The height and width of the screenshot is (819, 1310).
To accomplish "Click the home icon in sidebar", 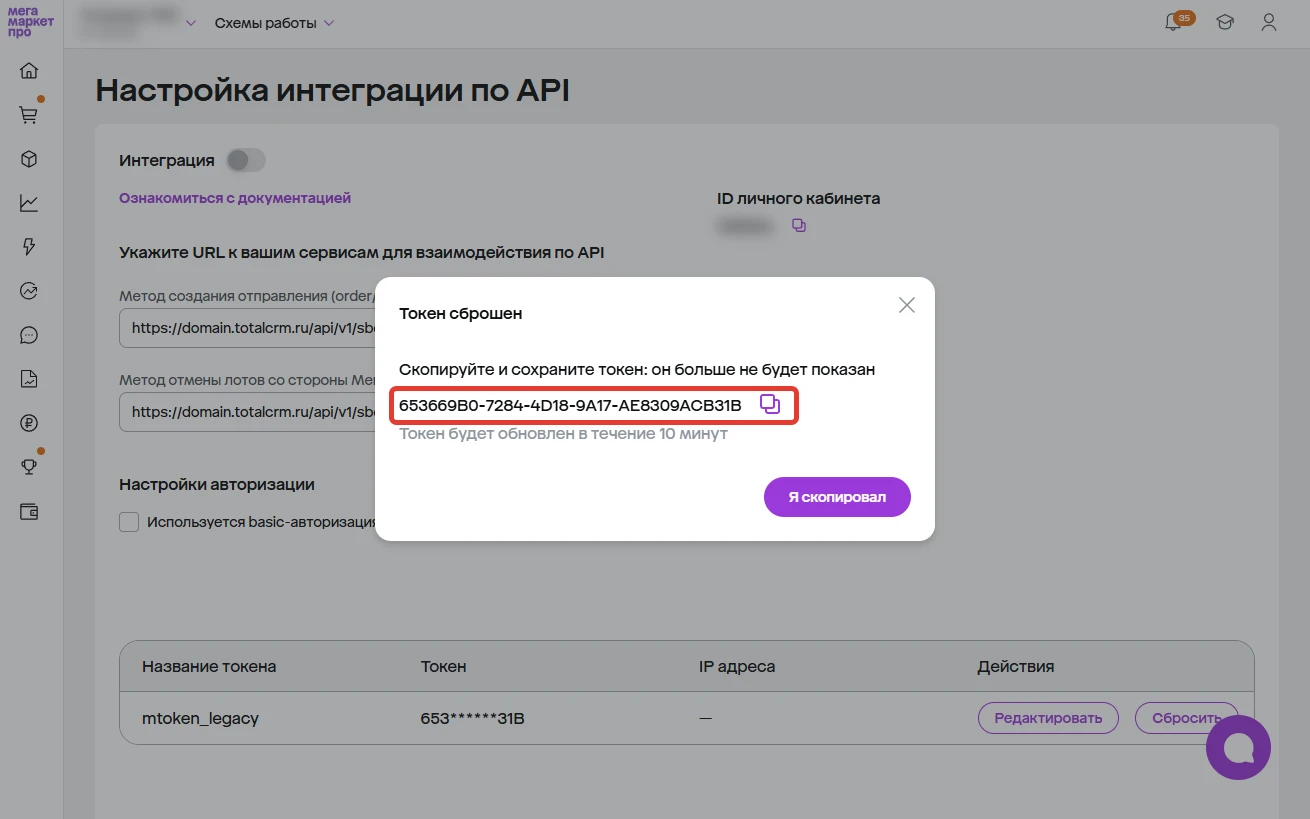I will coord(29,70).
